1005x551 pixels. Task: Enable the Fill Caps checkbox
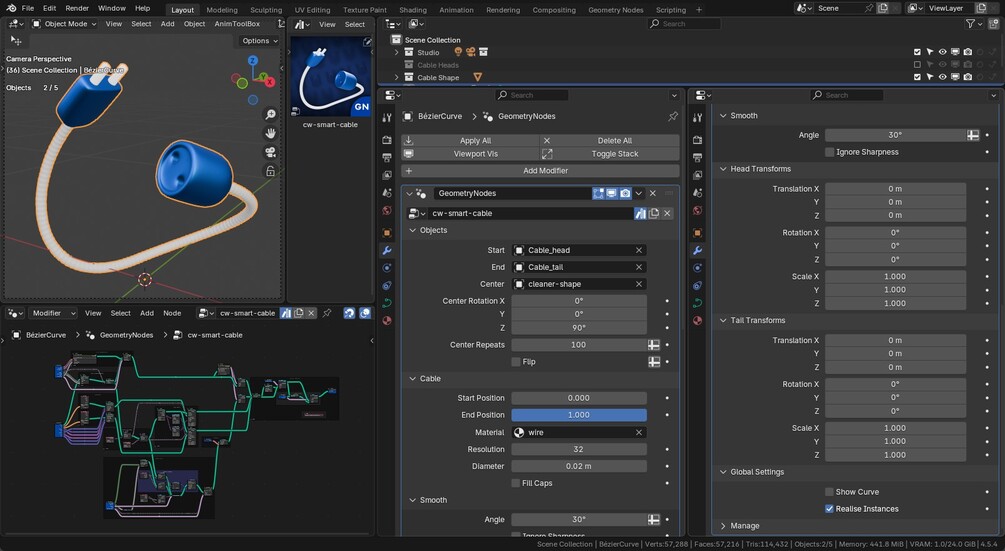(515, 483)
